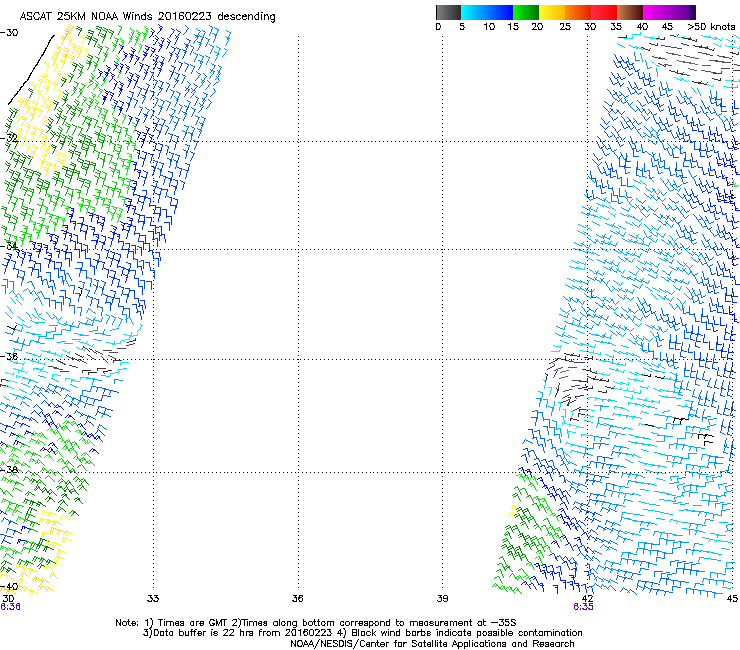
Task: Click the longitude label '33'
Action: (153, 599)
